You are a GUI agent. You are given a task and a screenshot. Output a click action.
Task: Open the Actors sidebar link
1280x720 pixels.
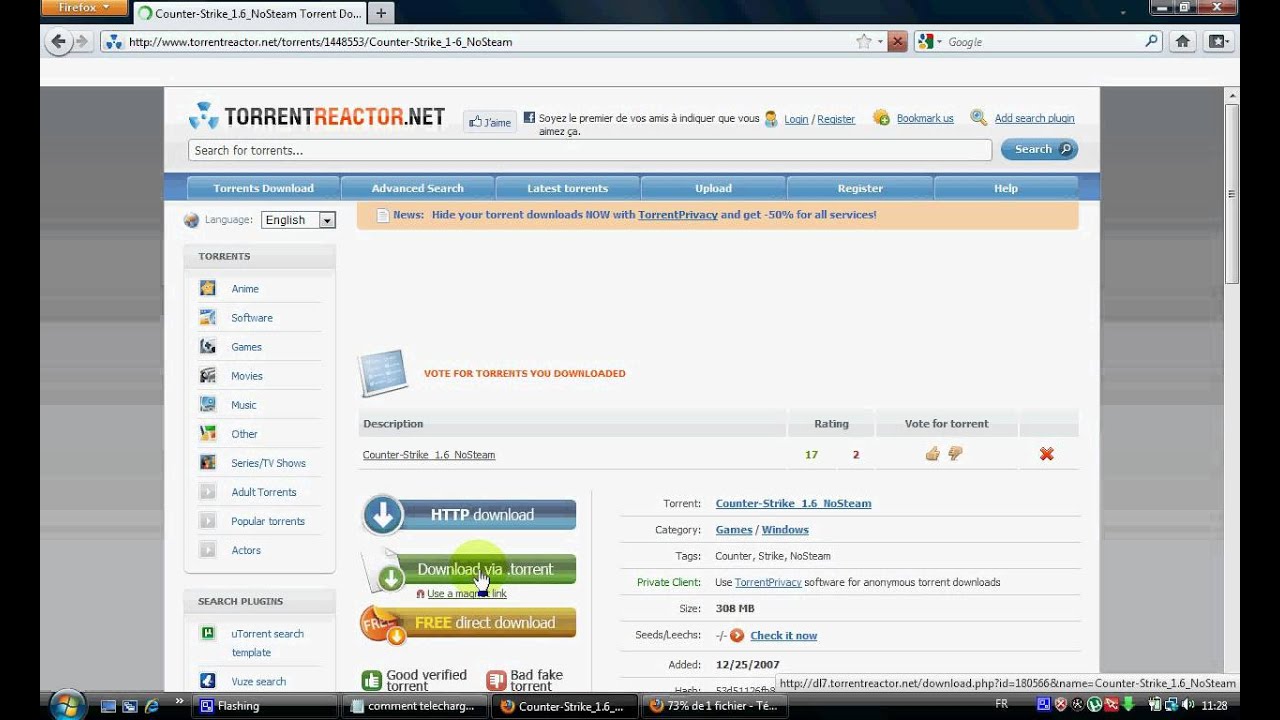[246, 550]
